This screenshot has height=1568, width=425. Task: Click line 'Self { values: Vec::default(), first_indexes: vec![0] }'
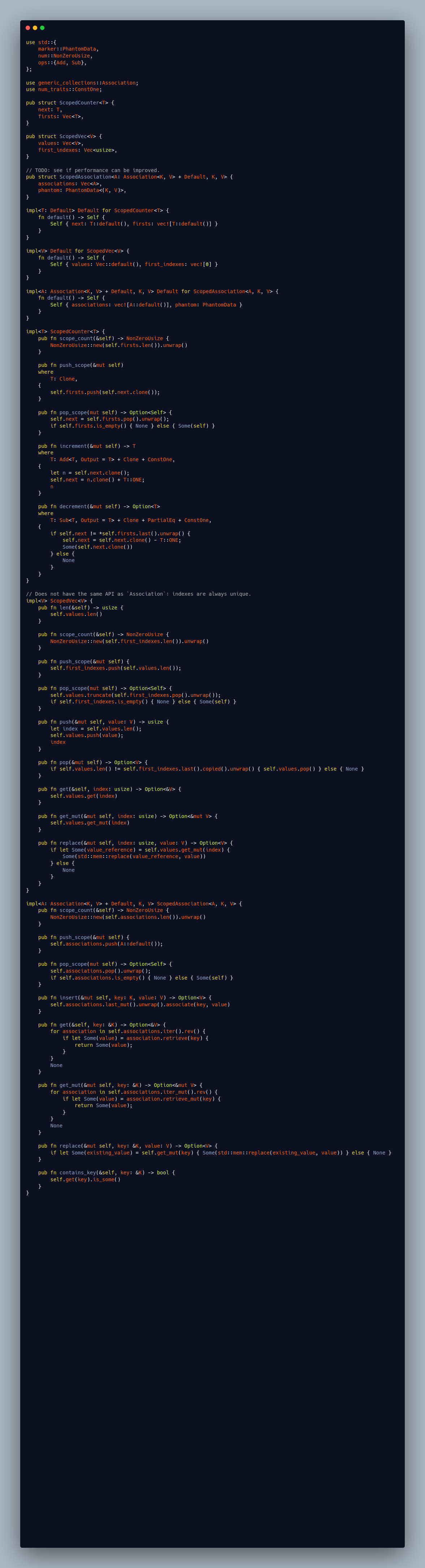(134, 264)
